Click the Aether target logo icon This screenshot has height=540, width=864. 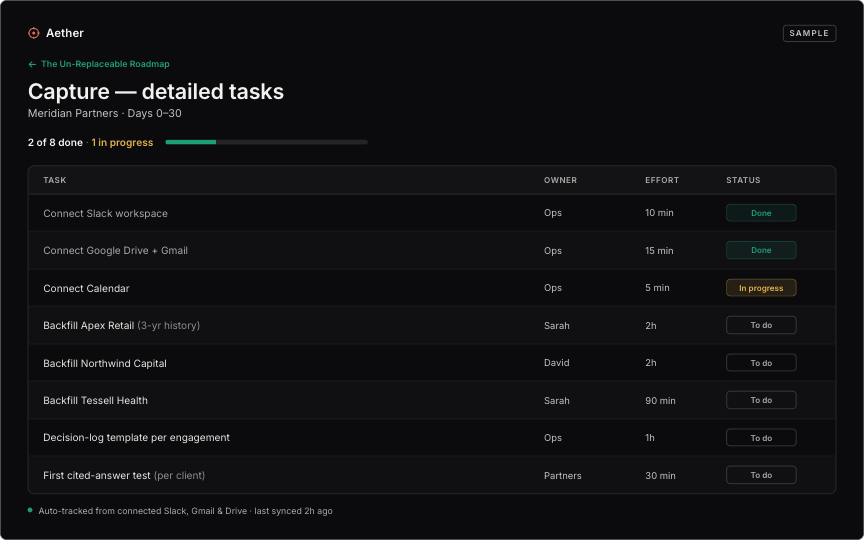(x=34, y=33)
